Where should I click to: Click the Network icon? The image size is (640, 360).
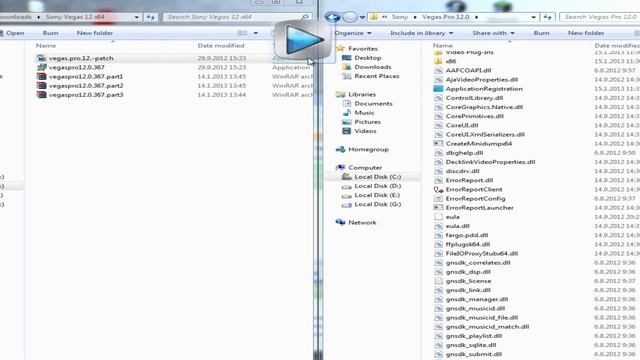click(340, 222)
